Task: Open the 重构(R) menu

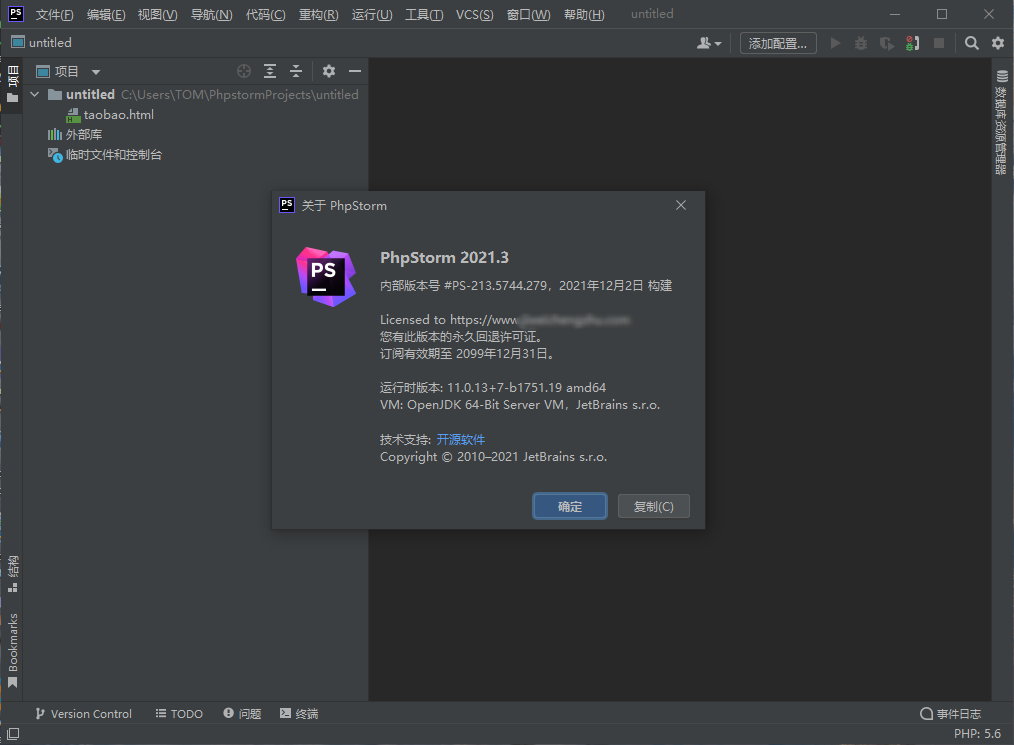Action: point(318,14)
